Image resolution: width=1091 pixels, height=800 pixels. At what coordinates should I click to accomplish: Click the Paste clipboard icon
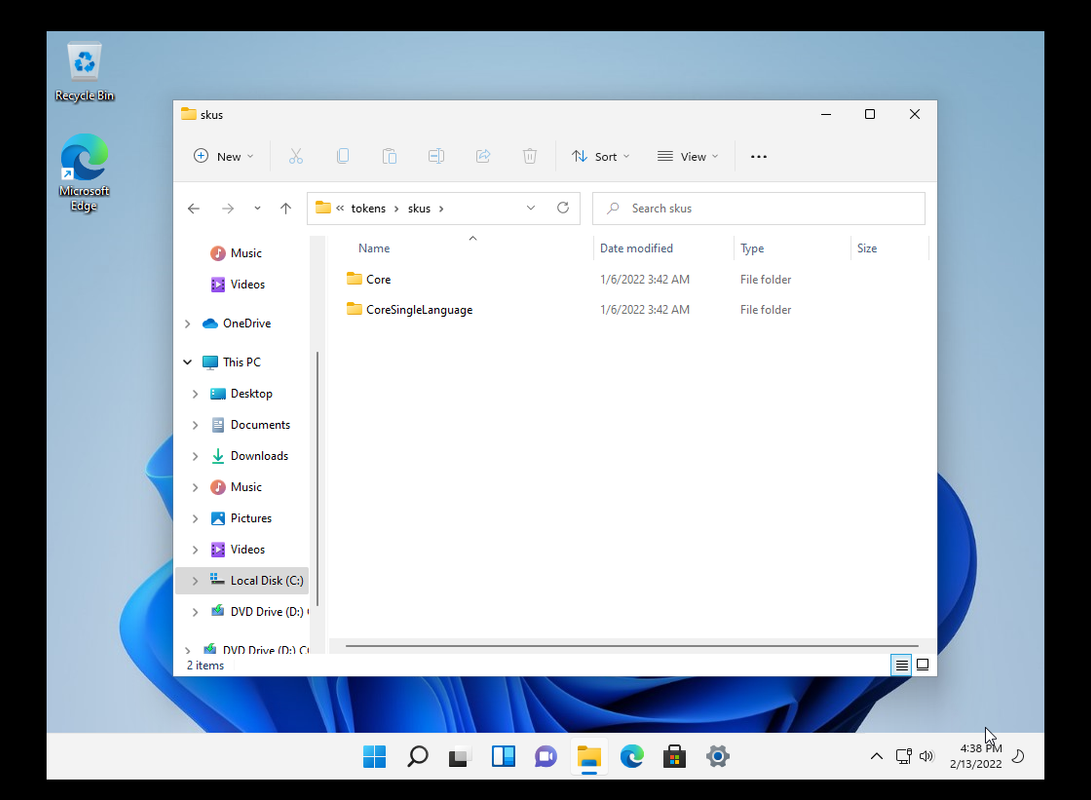pos(390,157)
